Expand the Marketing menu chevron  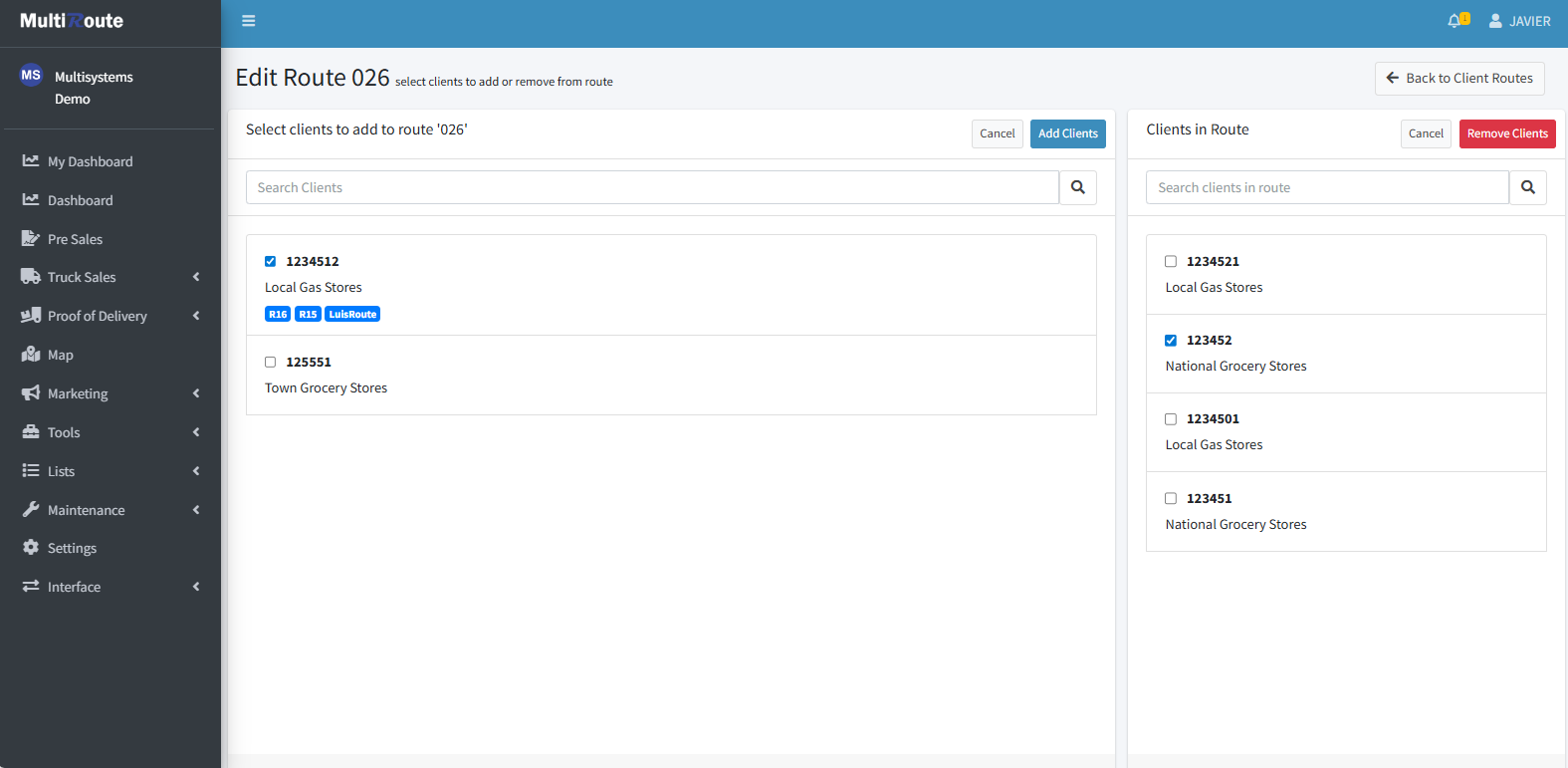196,393
